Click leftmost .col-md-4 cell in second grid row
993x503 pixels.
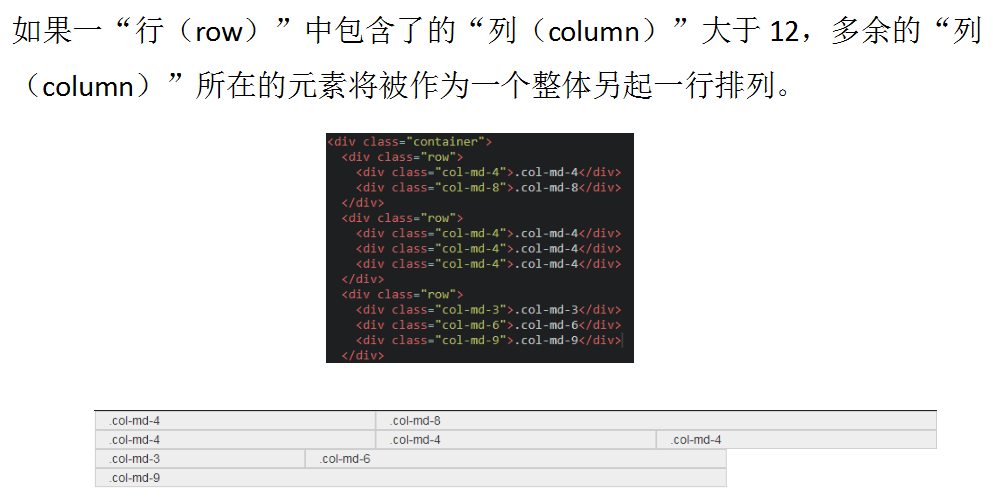point(235,440)
